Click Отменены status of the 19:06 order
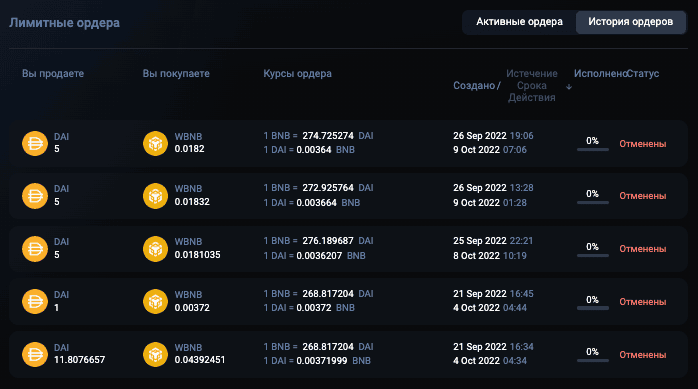This screenshot has height=389, width=698. [x=643, y=144]
